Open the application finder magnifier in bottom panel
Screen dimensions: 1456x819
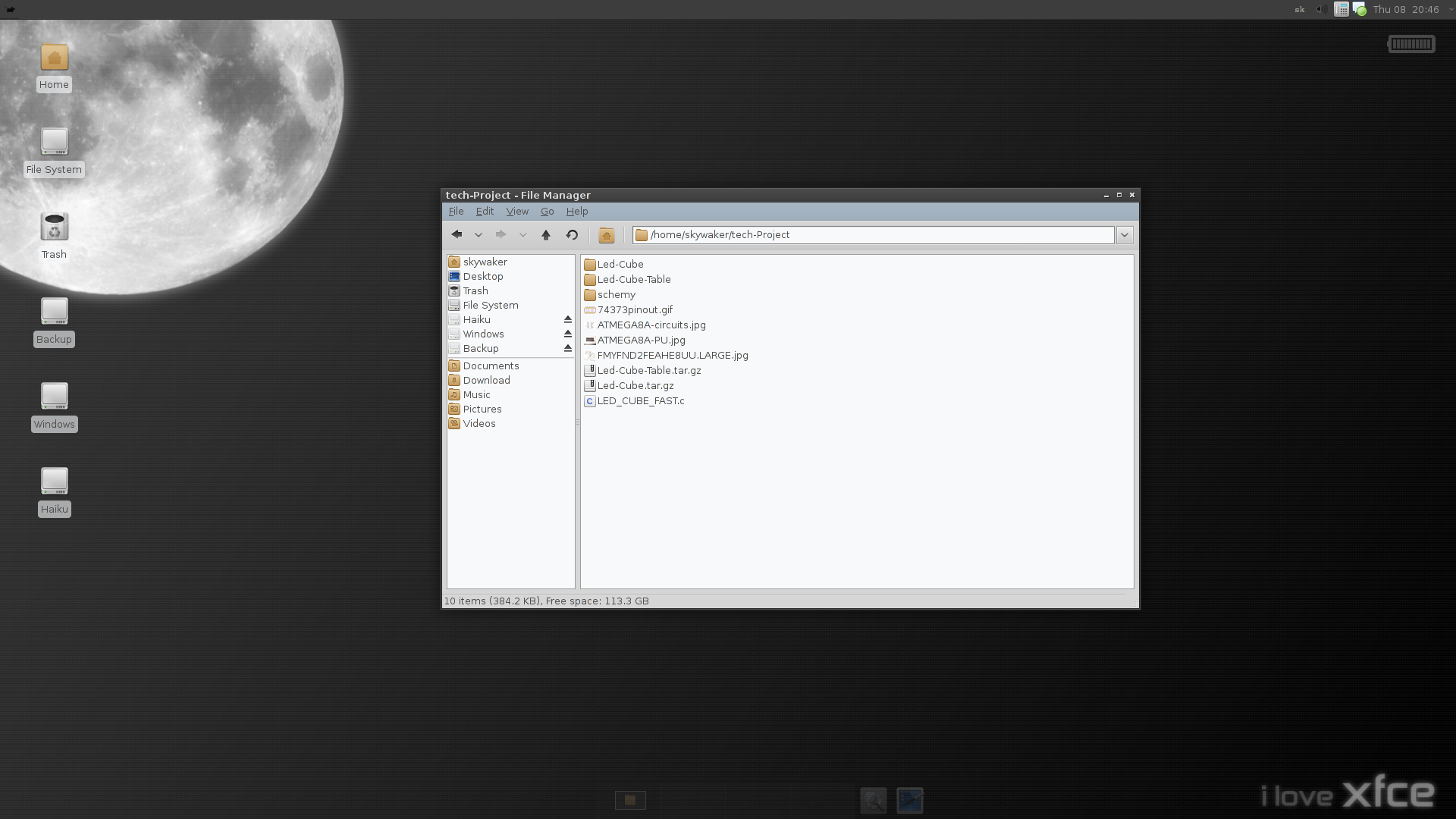coord(874,801)
